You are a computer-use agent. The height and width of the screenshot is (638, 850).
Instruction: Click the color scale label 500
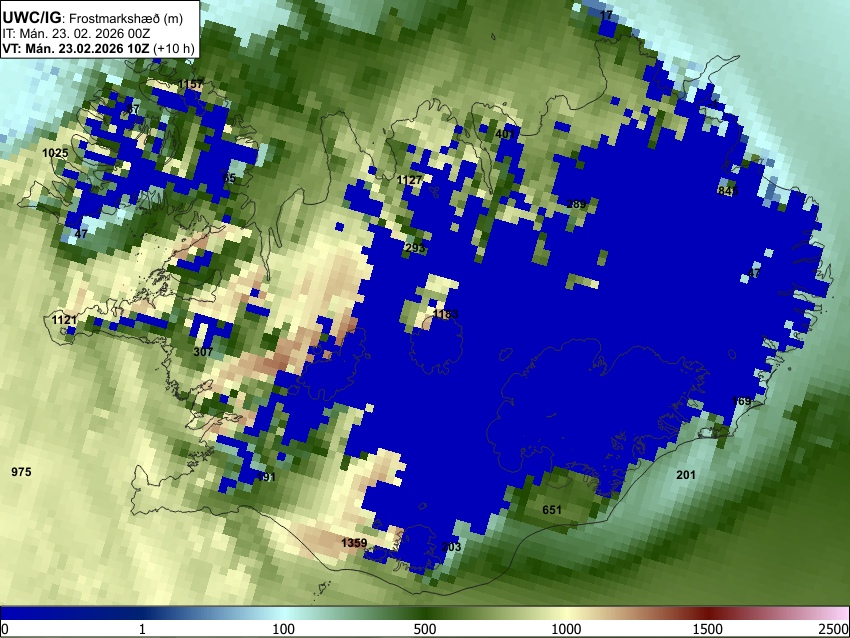point(425,629)
